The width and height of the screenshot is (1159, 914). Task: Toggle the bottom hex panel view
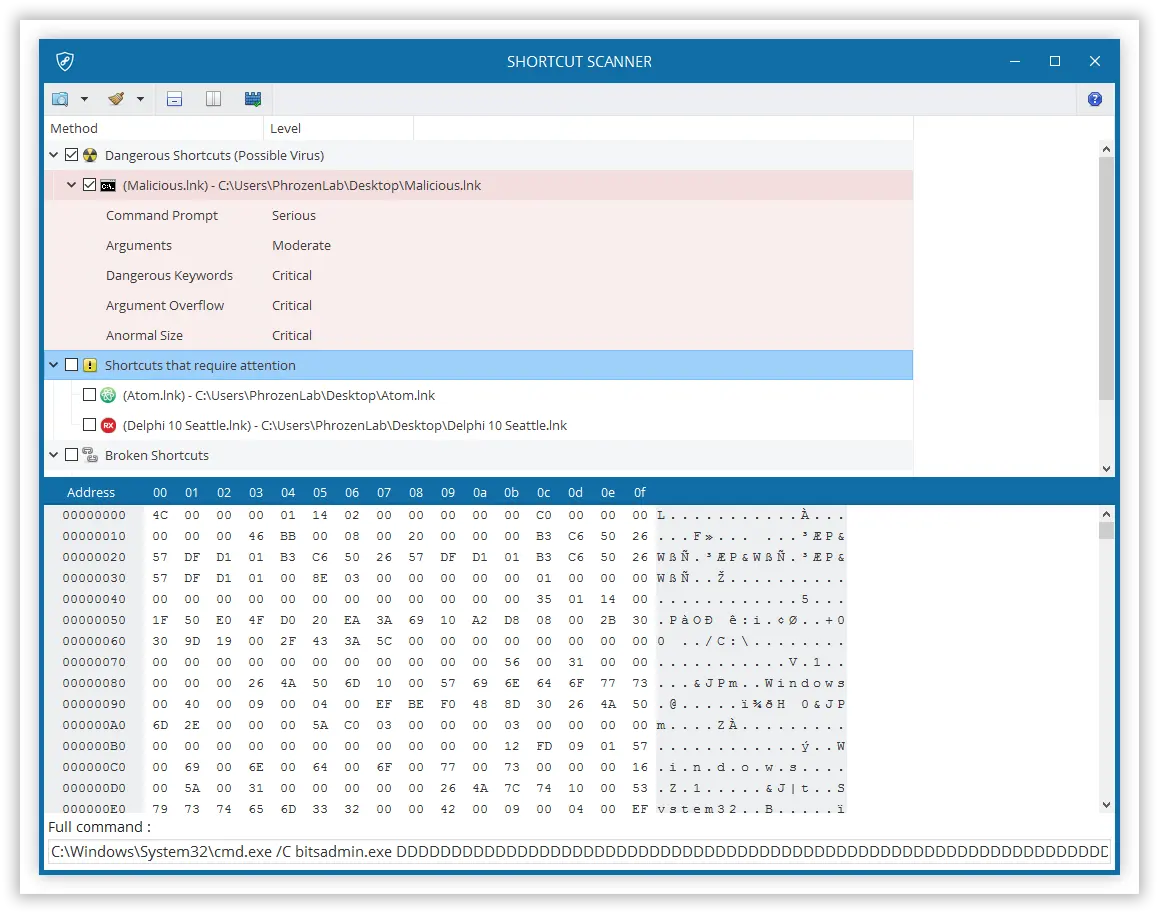click(x=174, y=98)
